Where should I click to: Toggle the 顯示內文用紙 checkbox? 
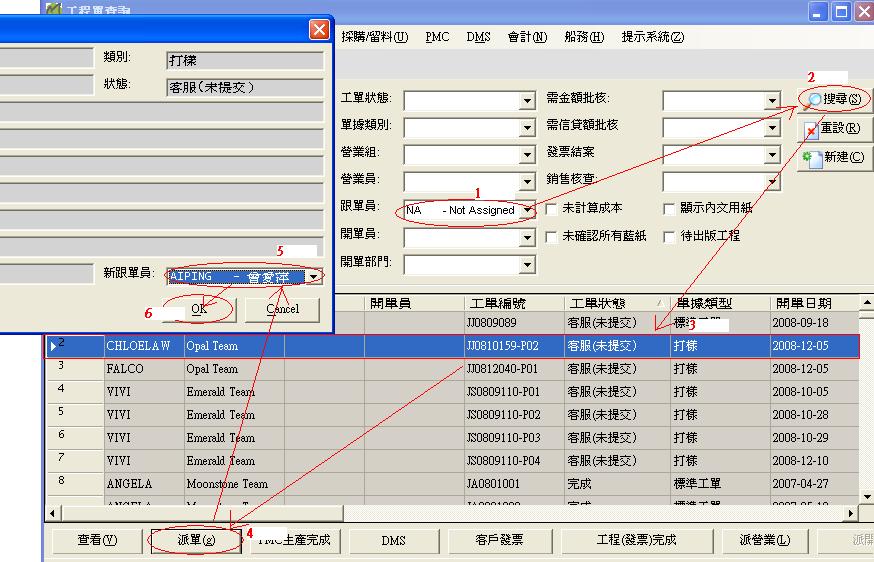(671, 210)
